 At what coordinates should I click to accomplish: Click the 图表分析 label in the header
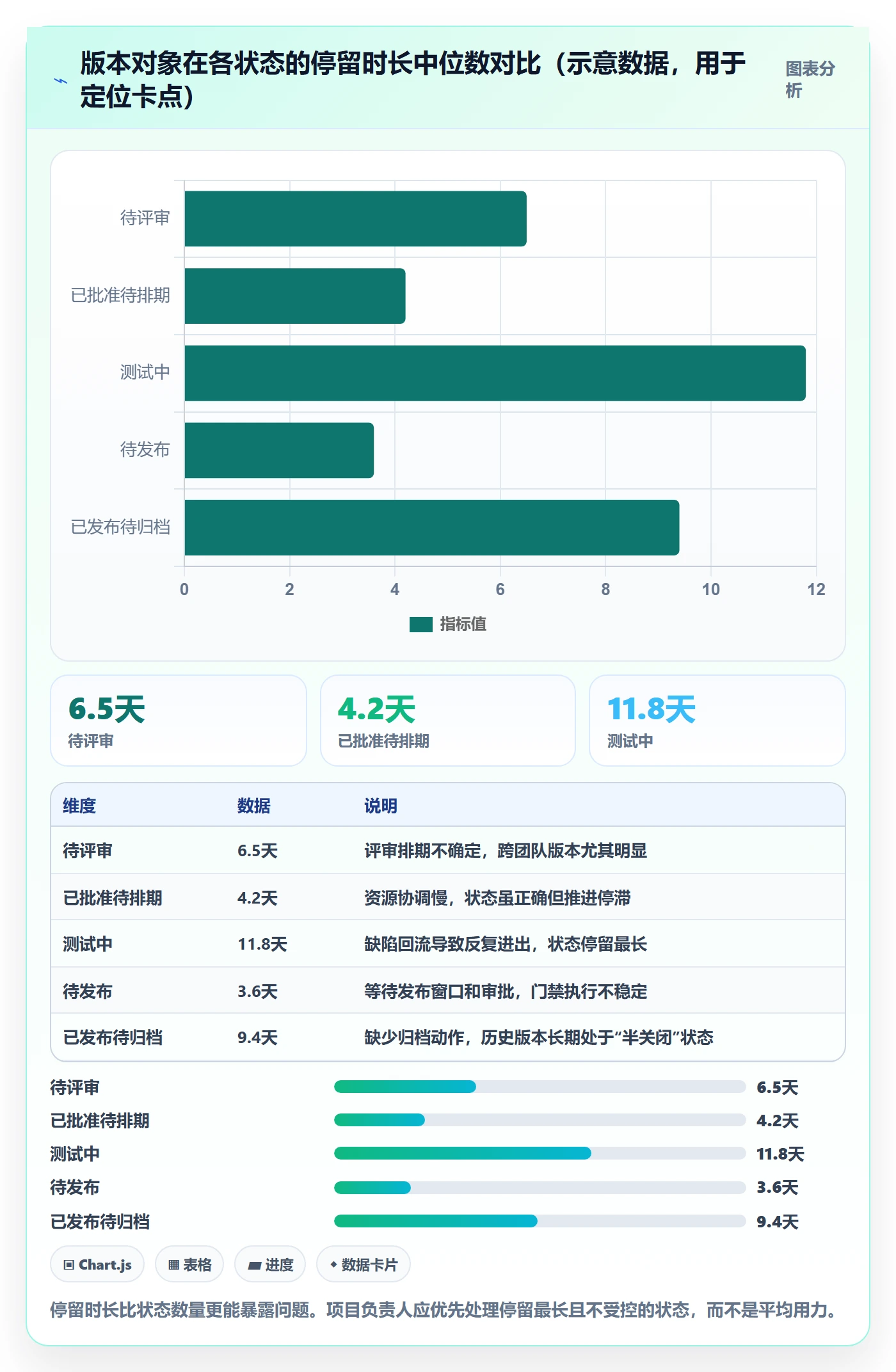pos(810,79)
